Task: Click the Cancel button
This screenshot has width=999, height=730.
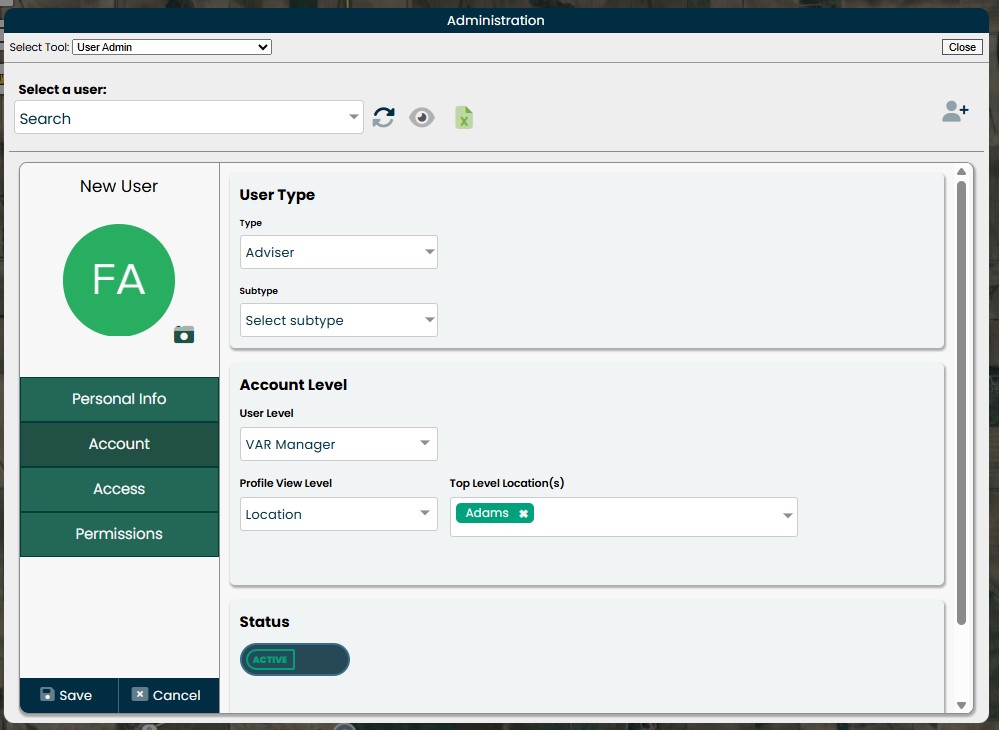Action: [x=168, y=695]
